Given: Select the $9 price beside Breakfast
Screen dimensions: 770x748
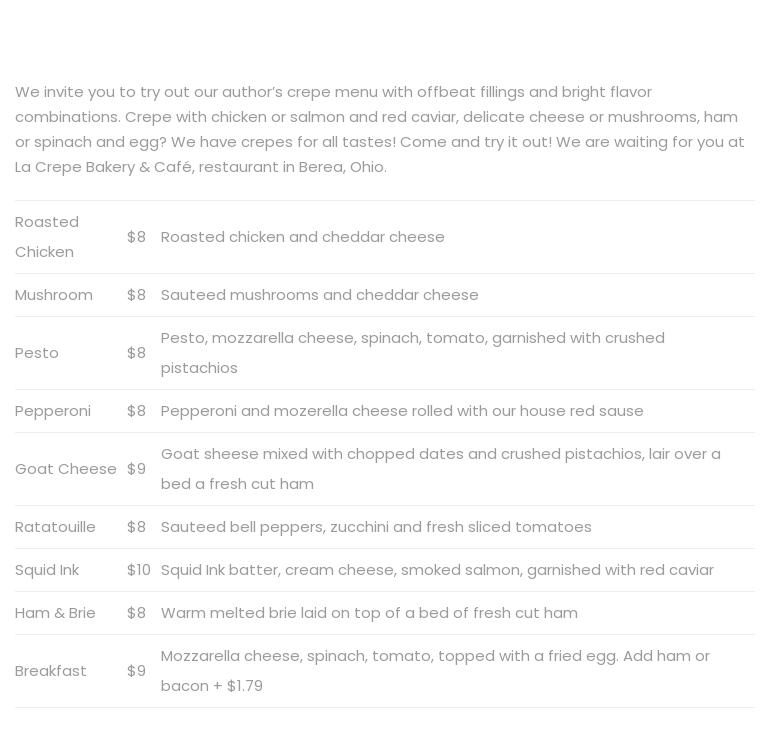Looking at the screenshot, I should [x=136, y=671].
